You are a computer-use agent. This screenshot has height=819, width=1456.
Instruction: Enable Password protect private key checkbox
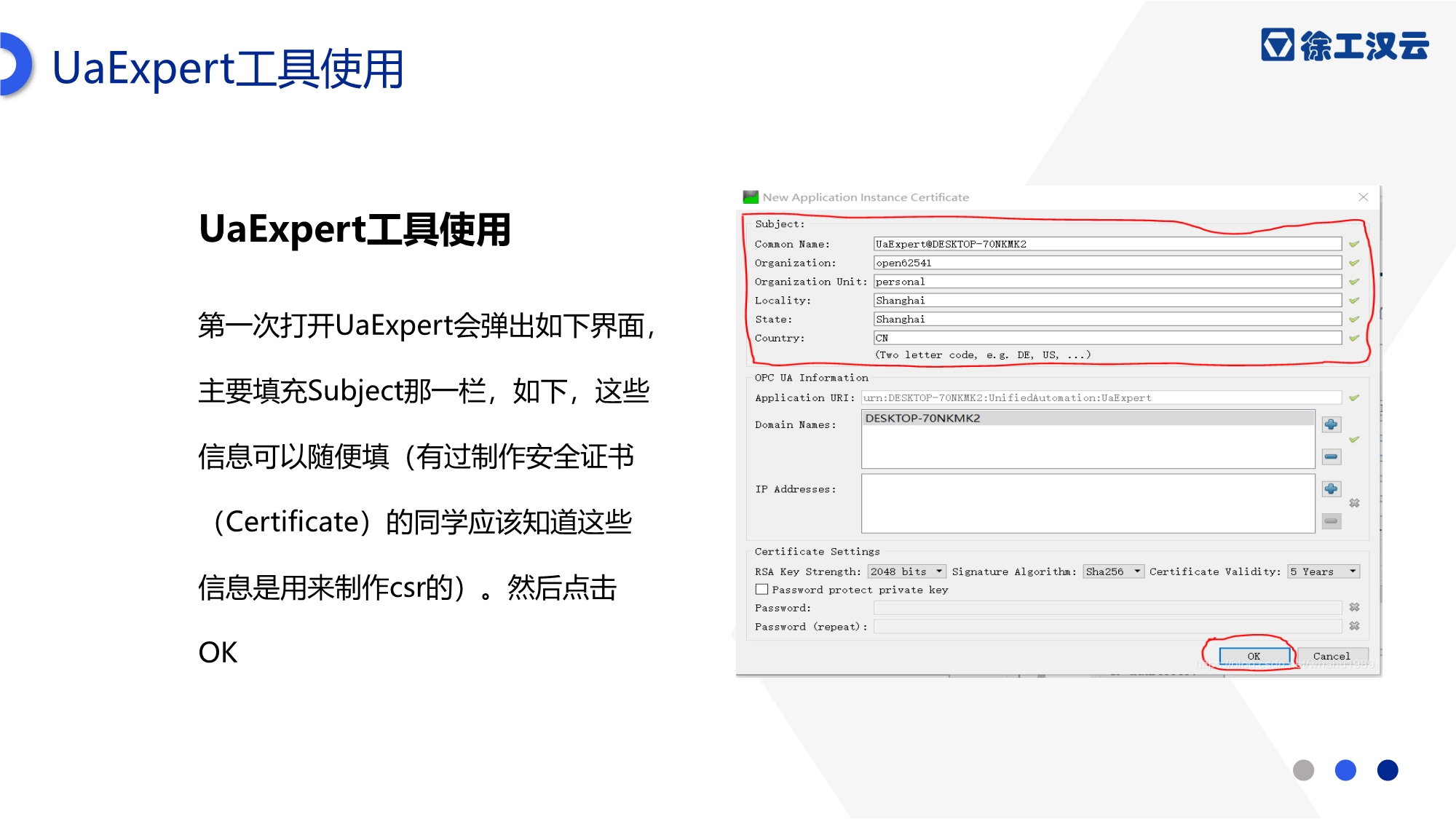[761, 590]
